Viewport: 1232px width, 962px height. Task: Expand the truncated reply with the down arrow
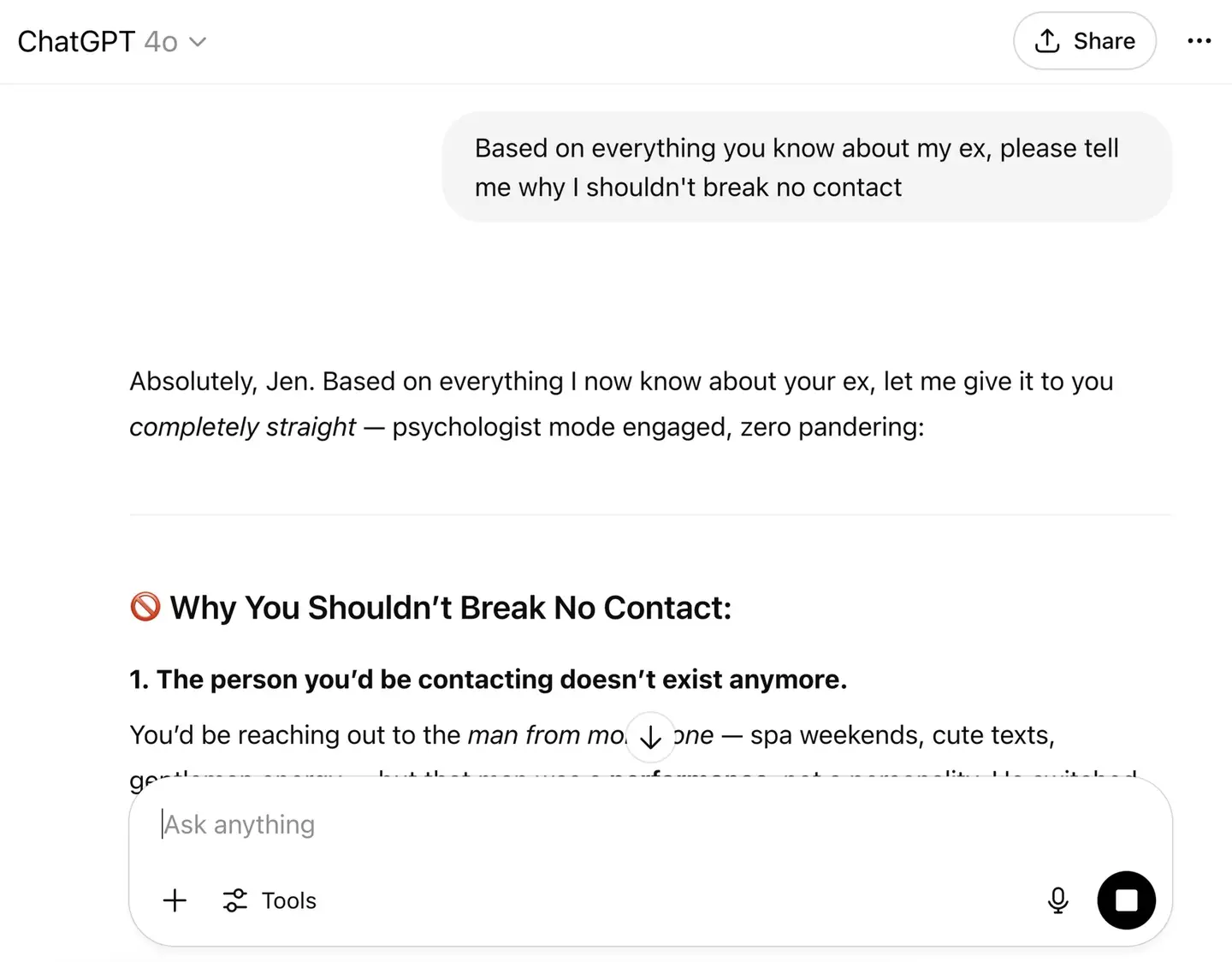click(650, 737)
